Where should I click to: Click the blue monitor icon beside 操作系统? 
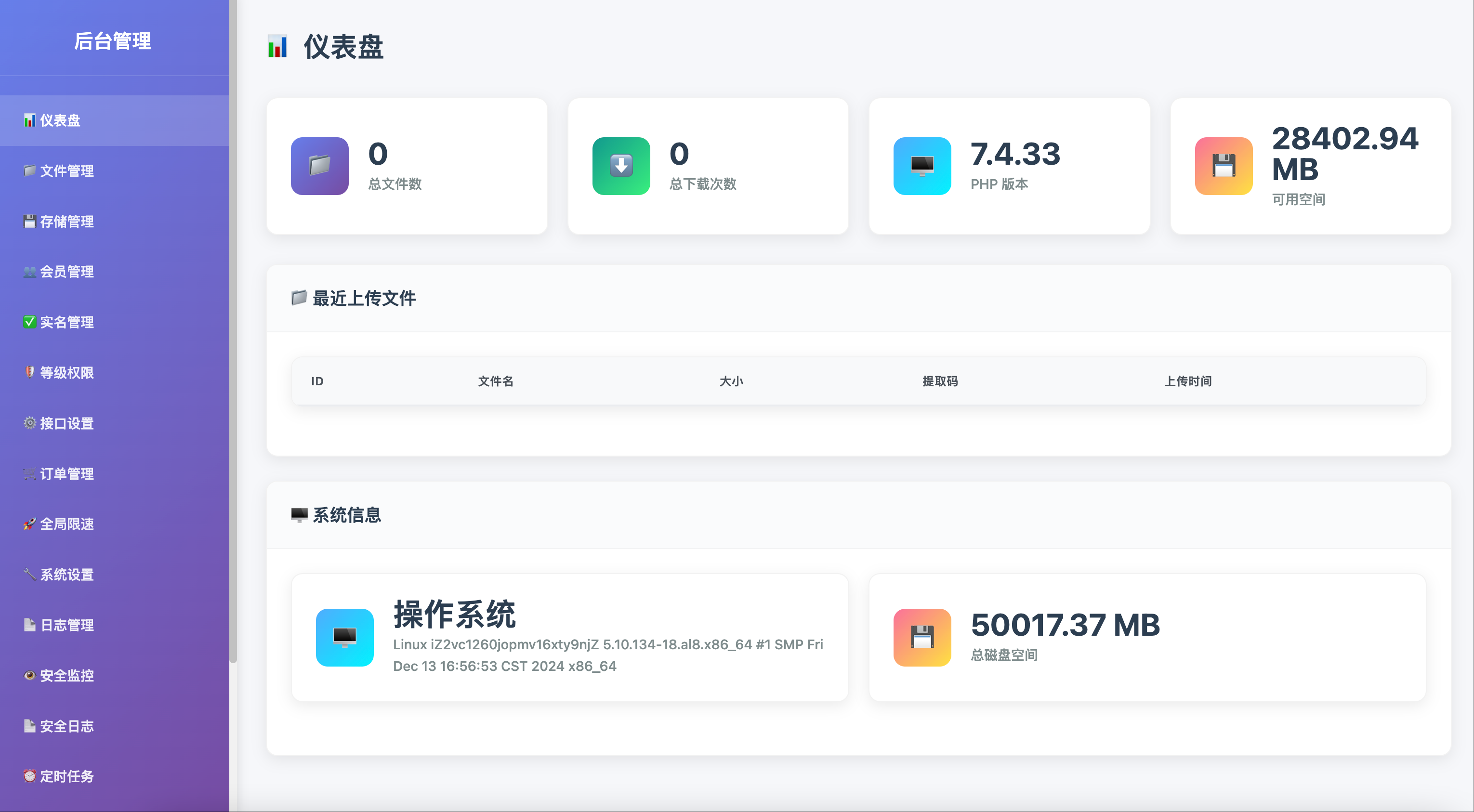(345, 638)
